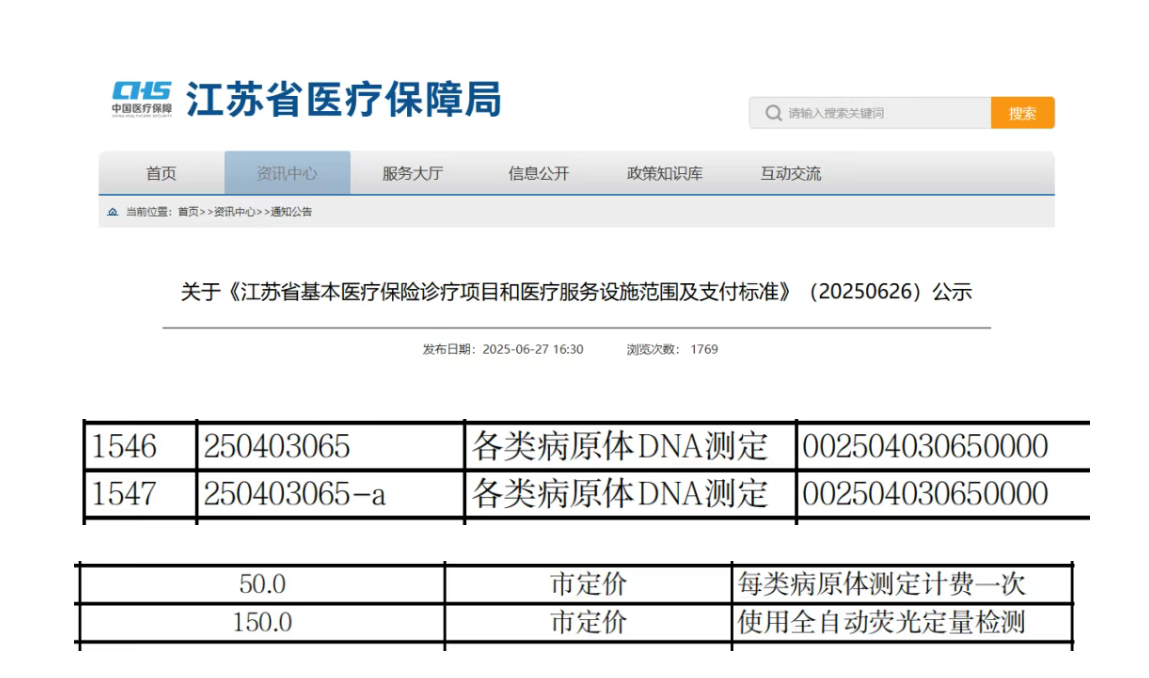Click the magnifier icon in search box
The image size is (1149, 678).
[x=773, y=113]
